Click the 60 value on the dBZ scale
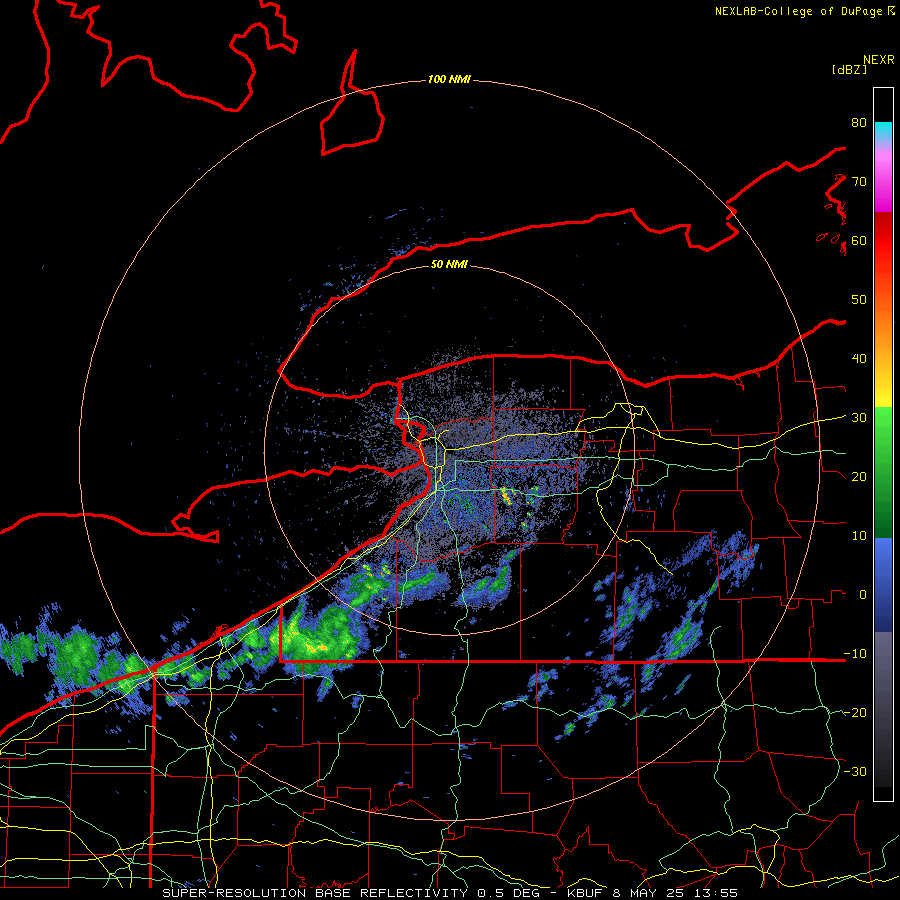 (859, 241)
